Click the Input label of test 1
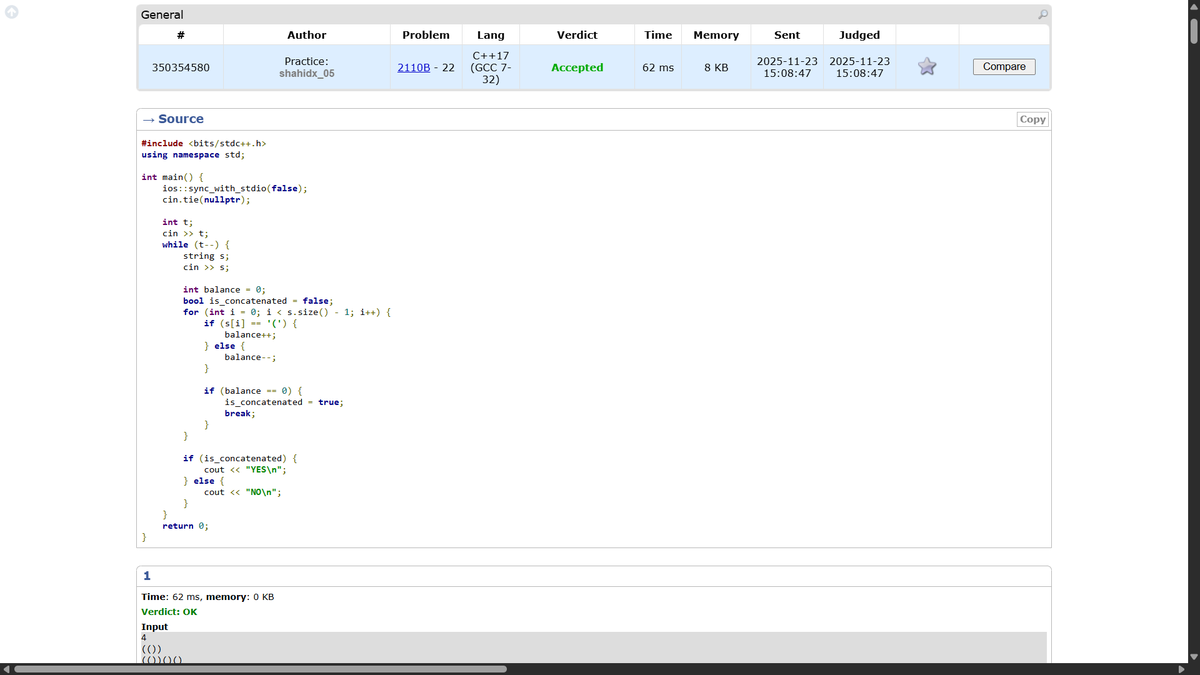The height and width of the screenshot is (675, 1200). (154, 627)
